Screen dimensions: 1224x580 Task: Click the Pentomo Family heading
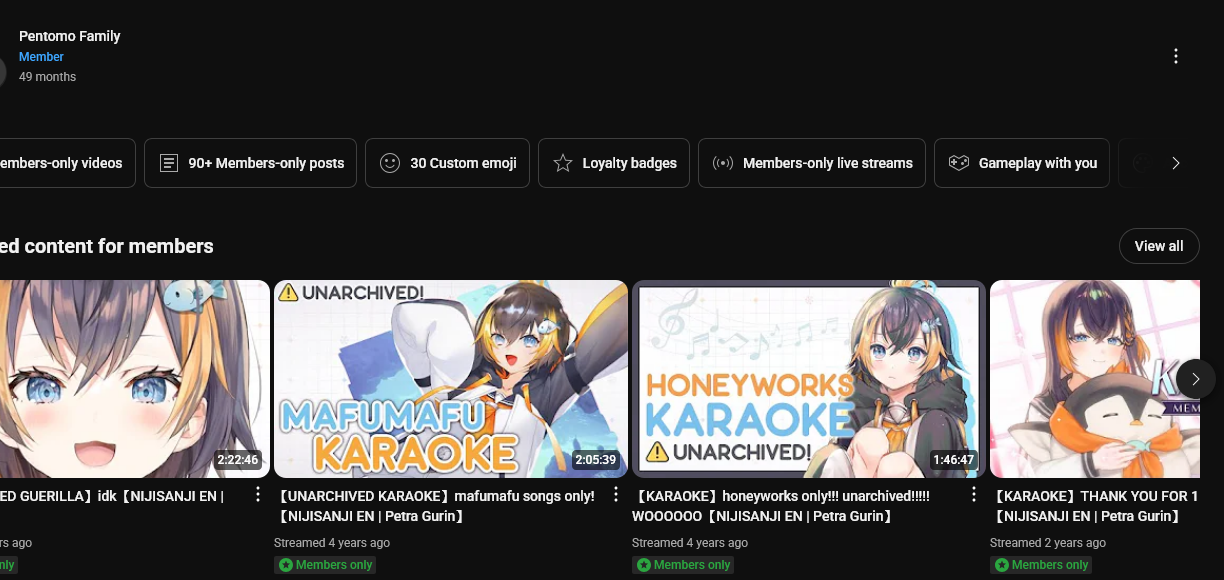click(x=70, y=36)
